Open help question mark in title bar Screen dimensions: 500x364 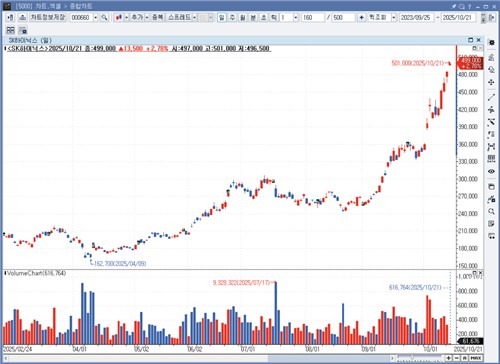coord(470,6)
